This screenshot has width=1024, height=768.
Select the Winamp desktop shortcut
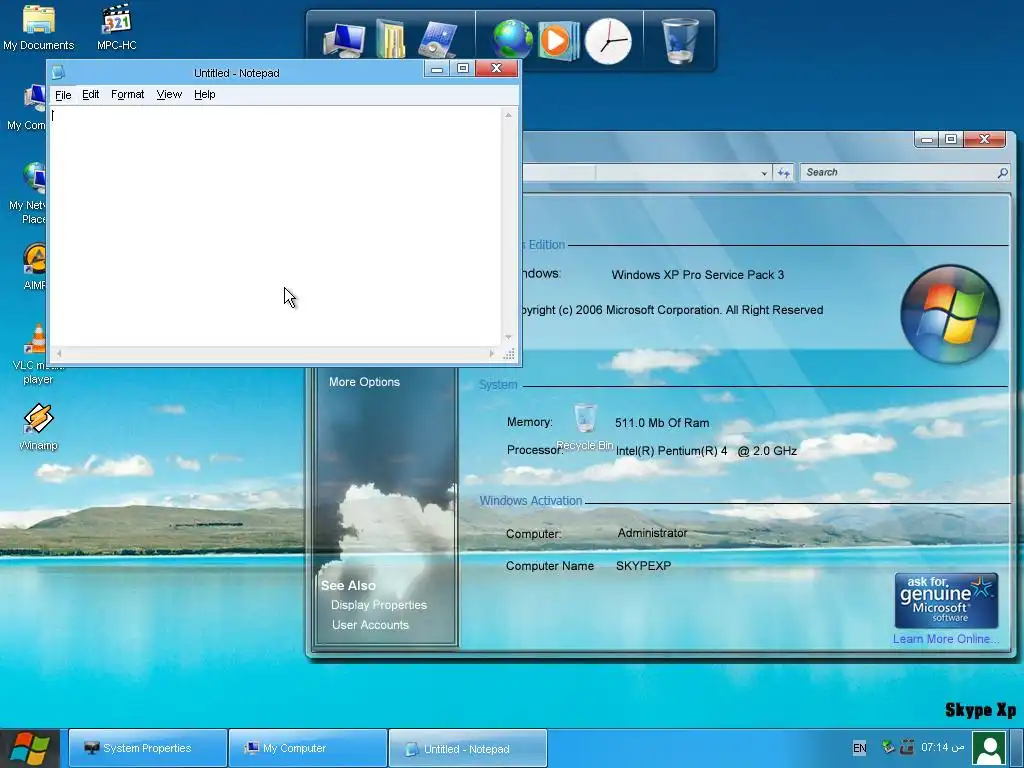pos(39,427)
